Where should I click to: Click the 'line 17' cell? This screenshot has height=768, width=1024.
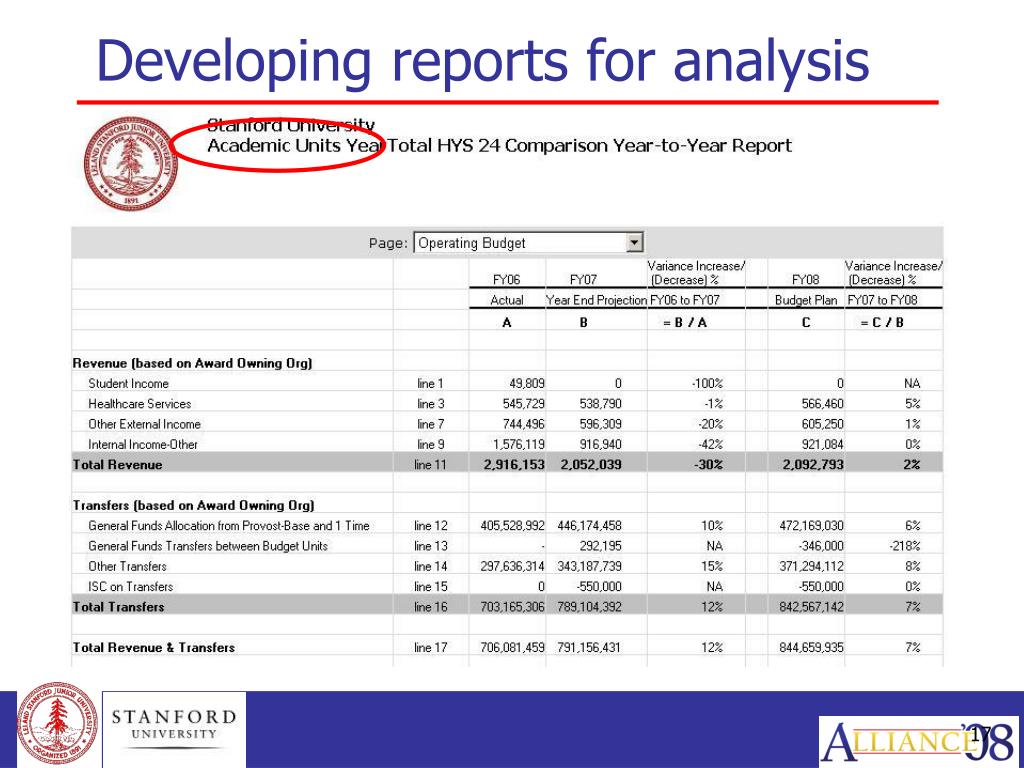point(431,648)
